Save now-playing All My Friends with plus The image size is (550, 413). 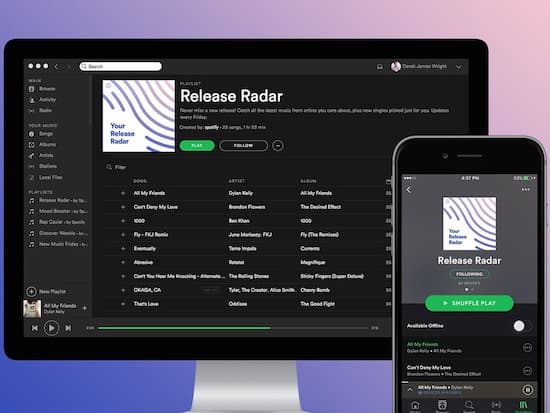(85, 308)
